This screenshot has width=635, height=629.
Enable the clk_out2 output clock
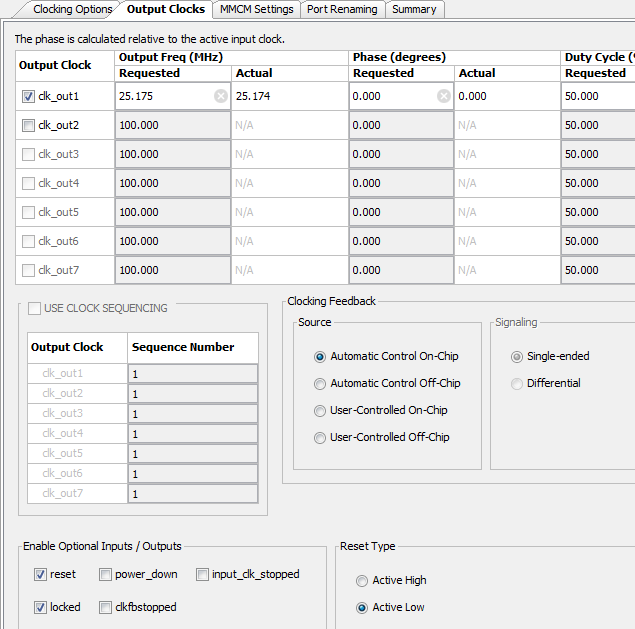(x=28, y=126)
